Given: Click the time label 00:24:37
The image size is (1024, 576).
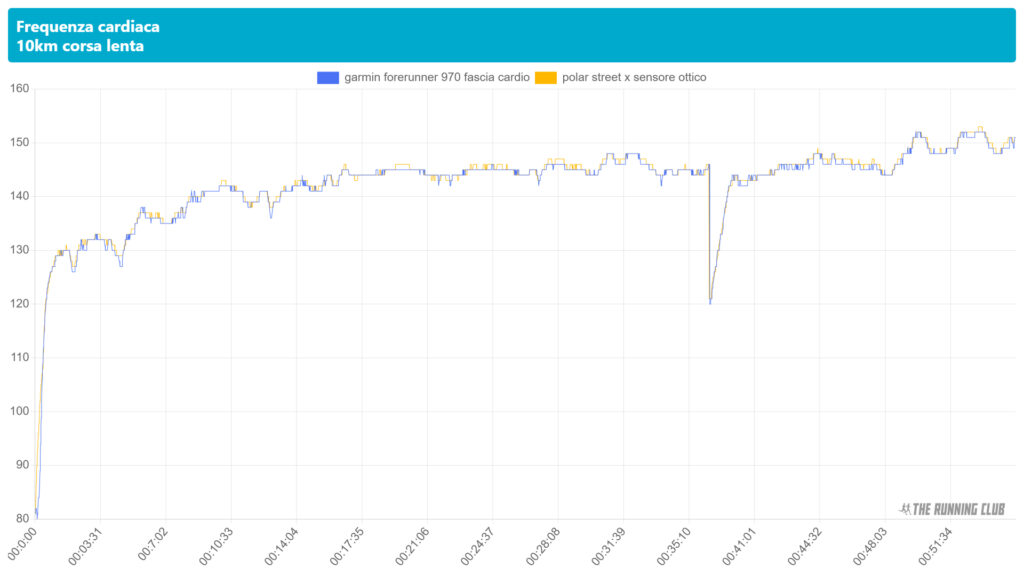Looking at the screenshot, I should 477,546.
